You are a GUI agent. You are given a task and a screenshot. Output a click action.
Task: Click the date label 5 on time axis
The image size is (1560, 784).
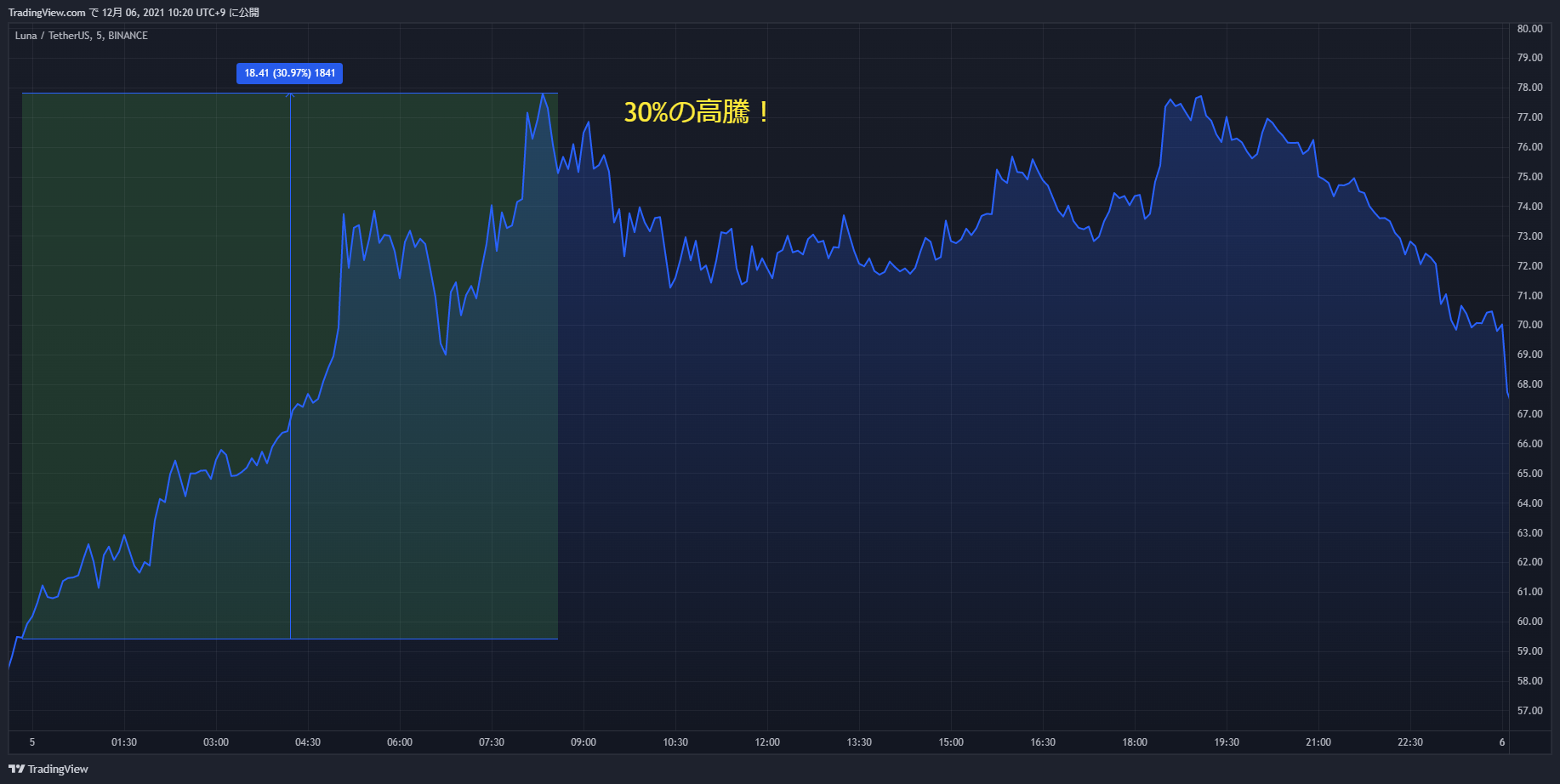(x=32, y=742)
